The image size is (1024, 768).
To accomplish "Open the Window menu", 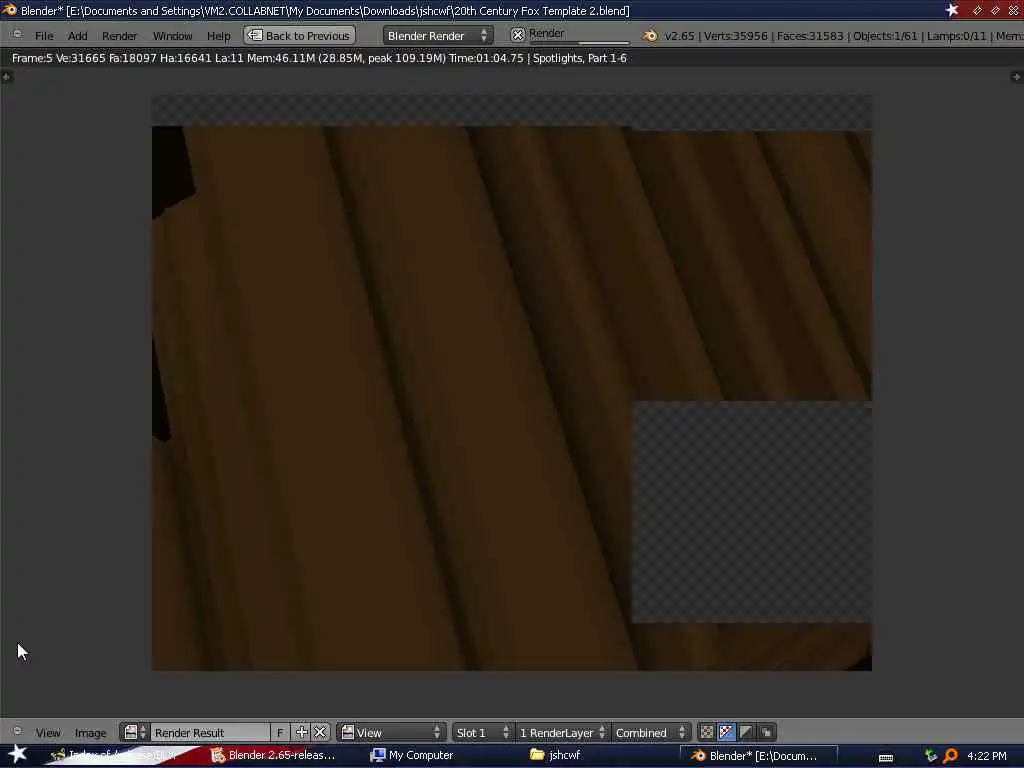I will (172, 36).
